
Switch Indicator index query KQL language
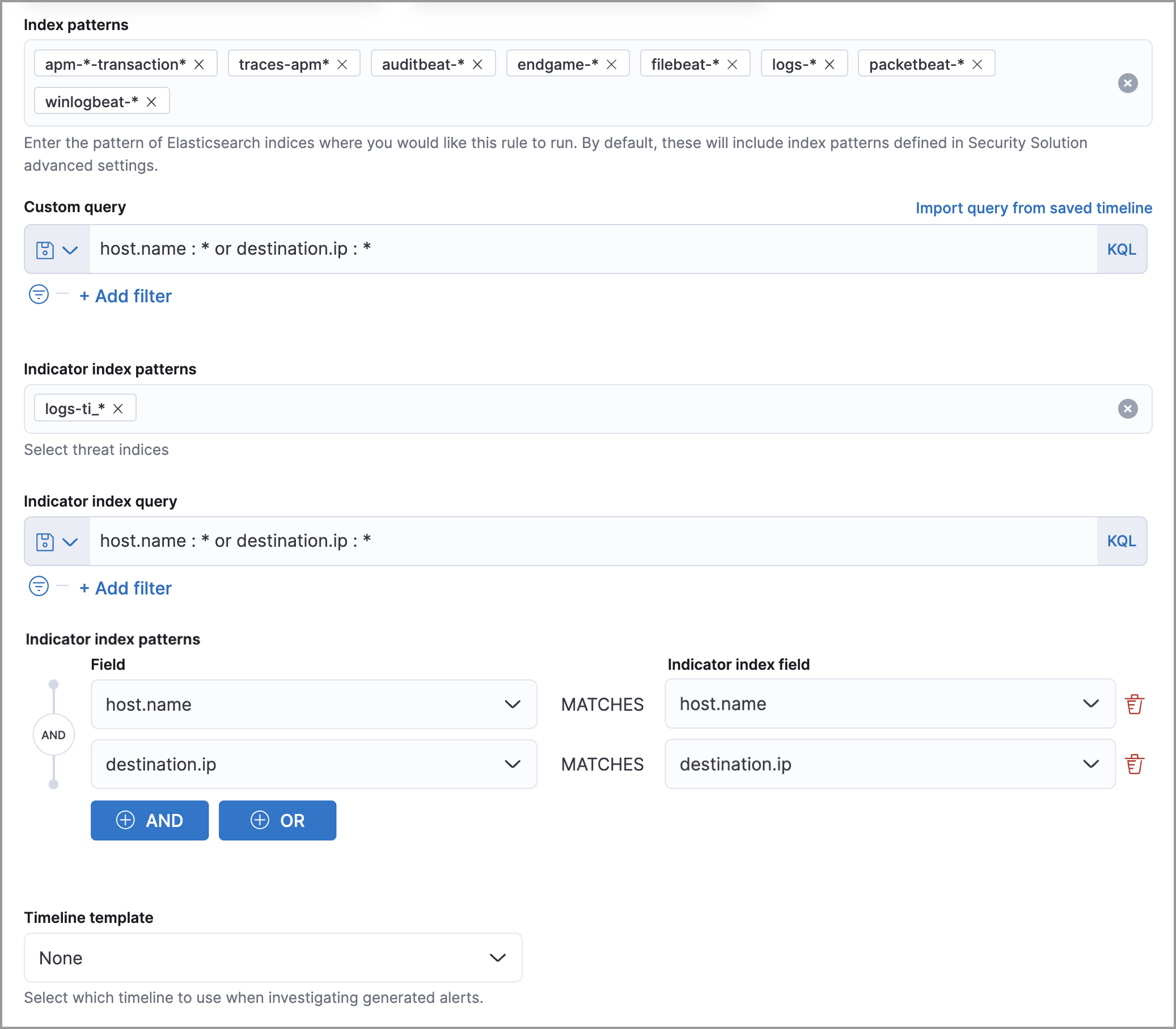point(1121,541)
